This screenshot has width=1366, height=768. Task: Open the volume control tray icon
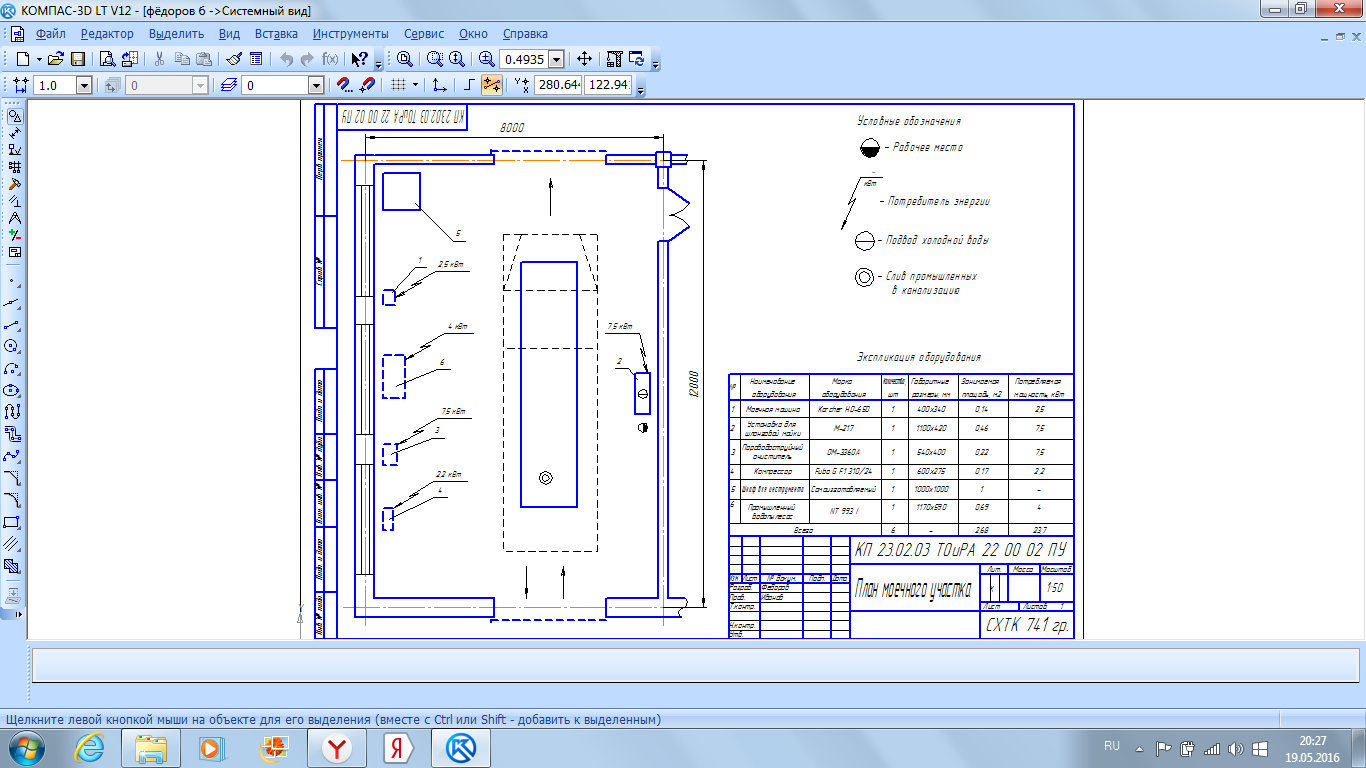click(x=1236, y=748)
